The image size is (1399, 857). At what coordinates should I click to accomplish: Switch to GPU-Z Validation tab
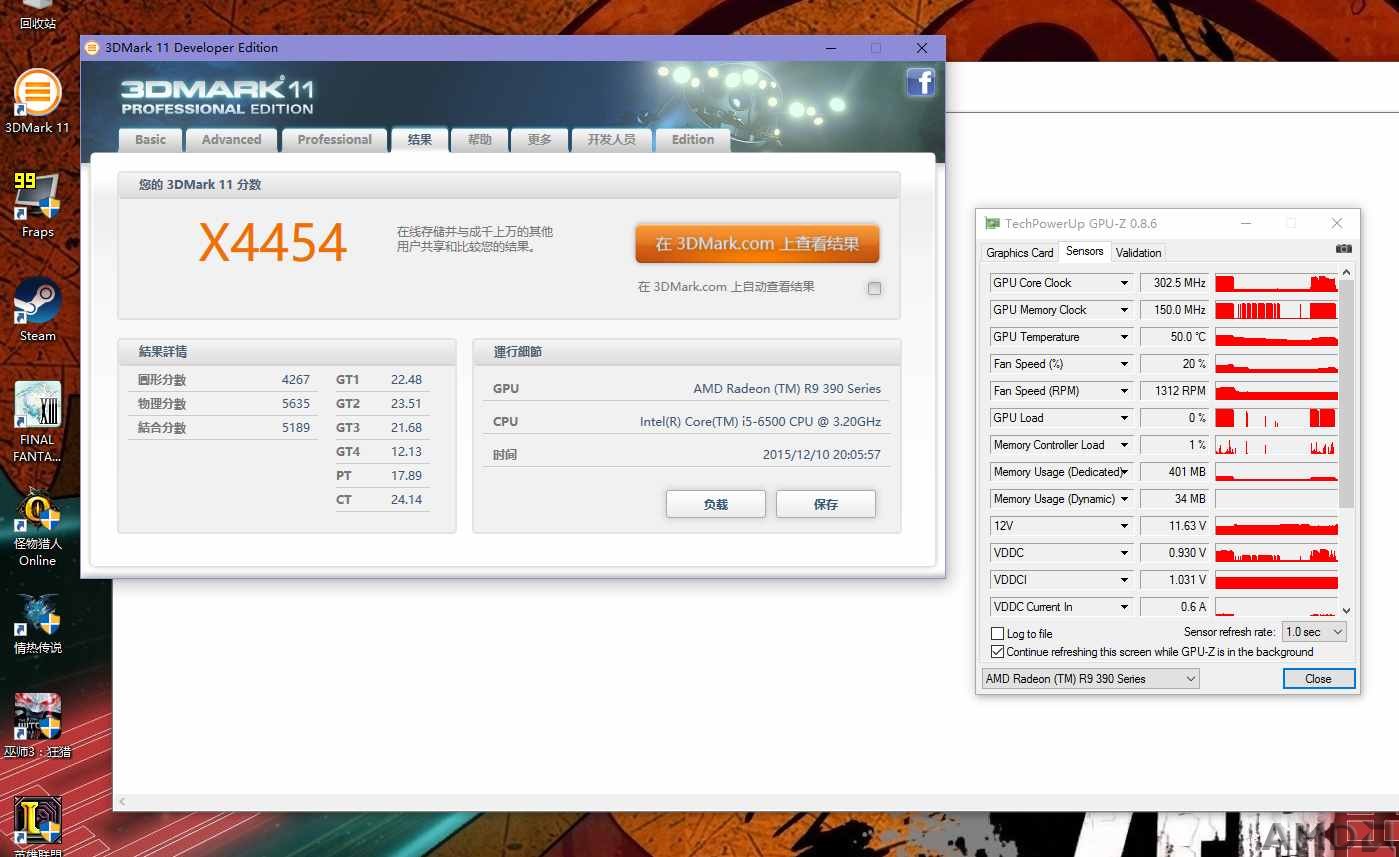1138,253
